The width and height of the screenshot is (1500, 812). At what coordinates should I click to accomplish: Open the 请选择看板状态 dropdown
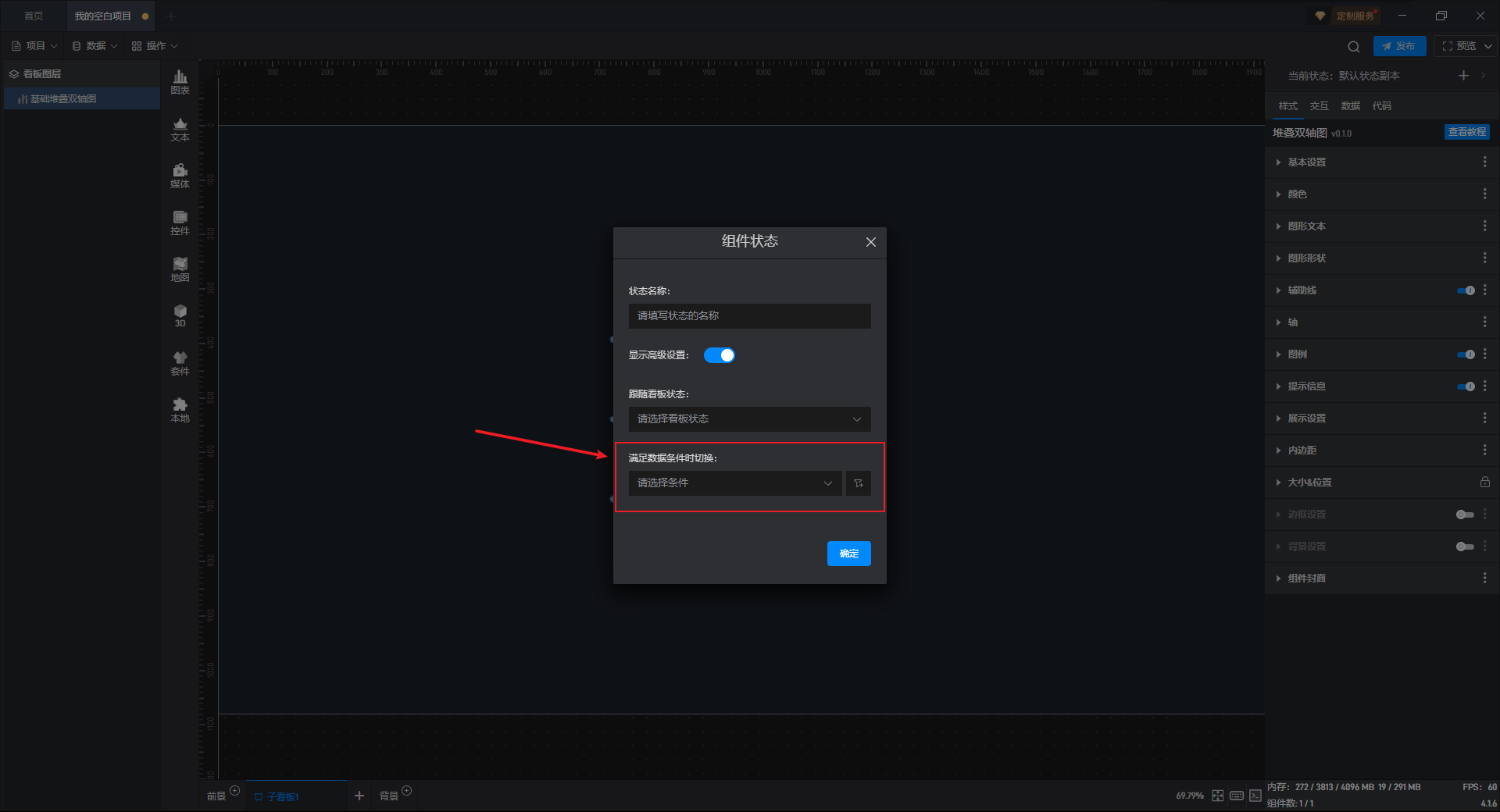tap(750, 419)
